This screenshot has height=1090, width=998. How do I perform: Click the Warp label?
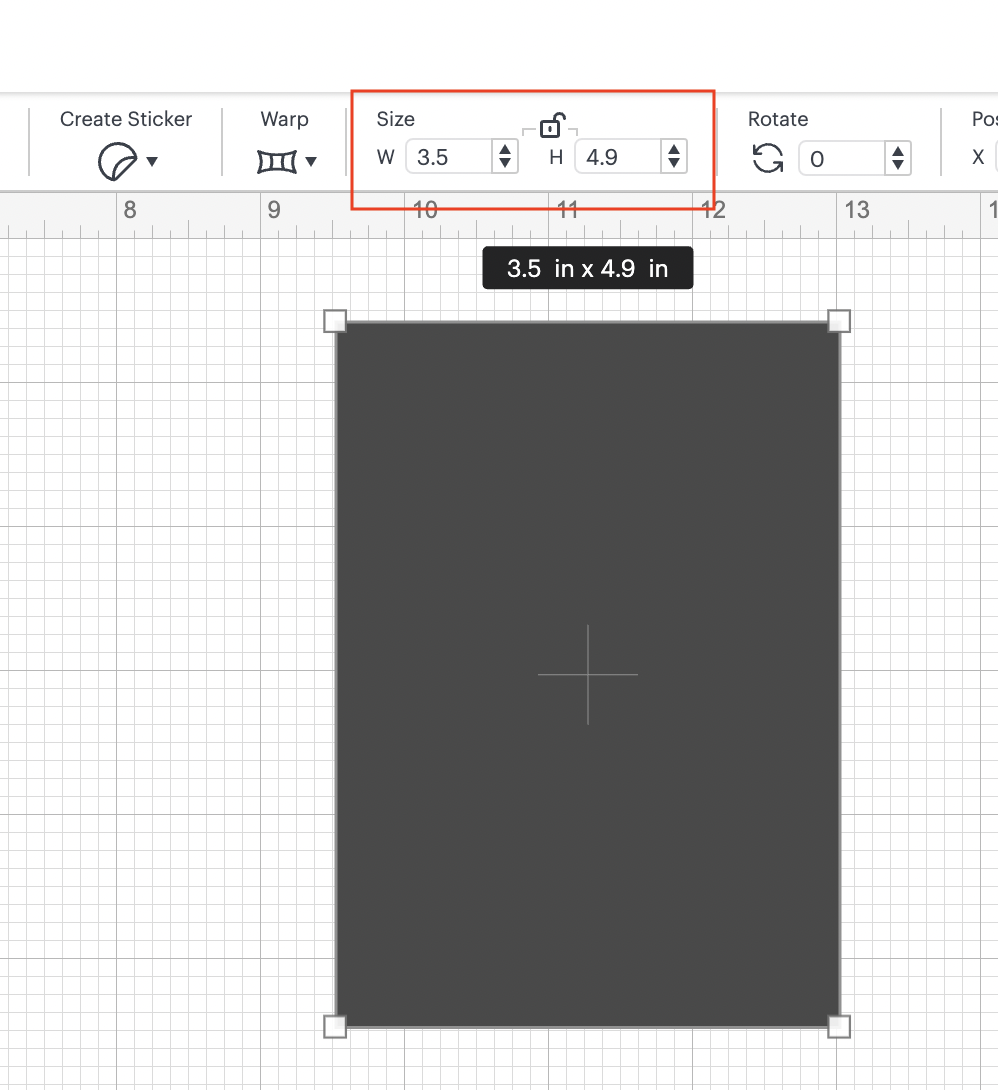click(x=284, y=119)
